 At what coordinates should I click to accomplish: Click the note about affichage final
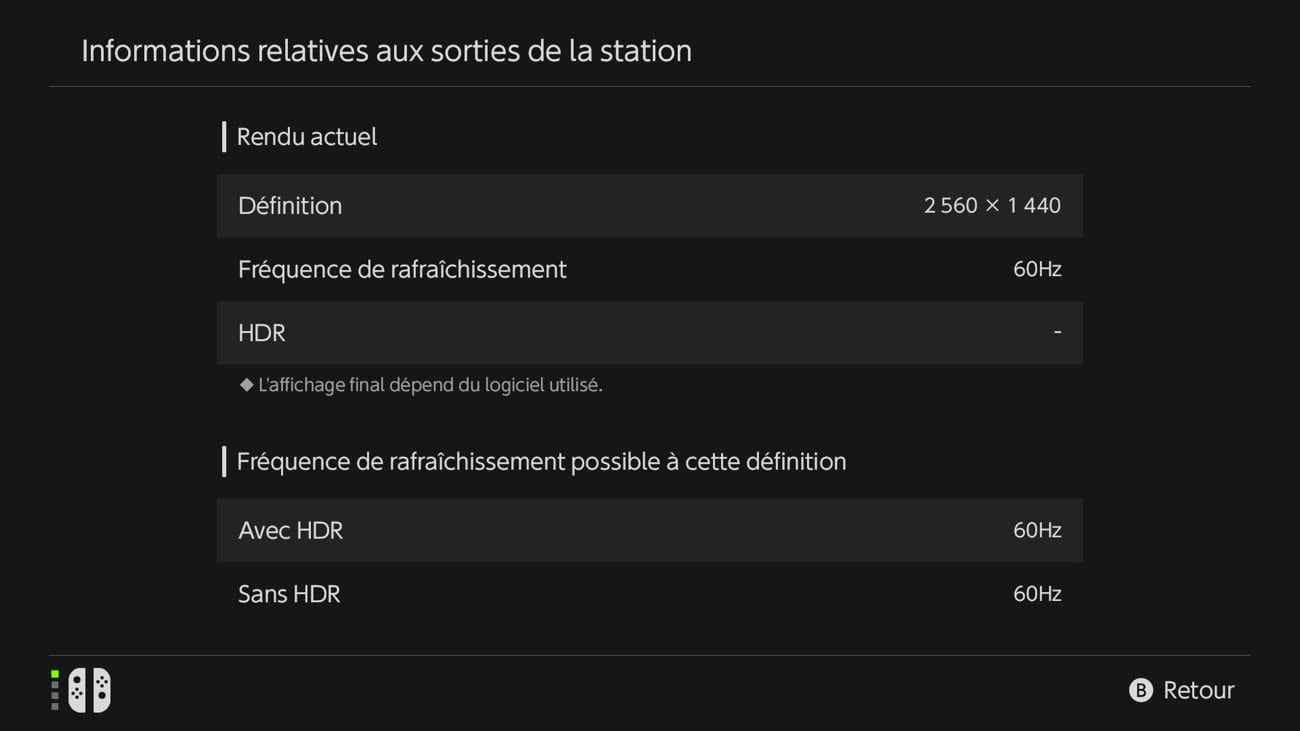point(430,385)
